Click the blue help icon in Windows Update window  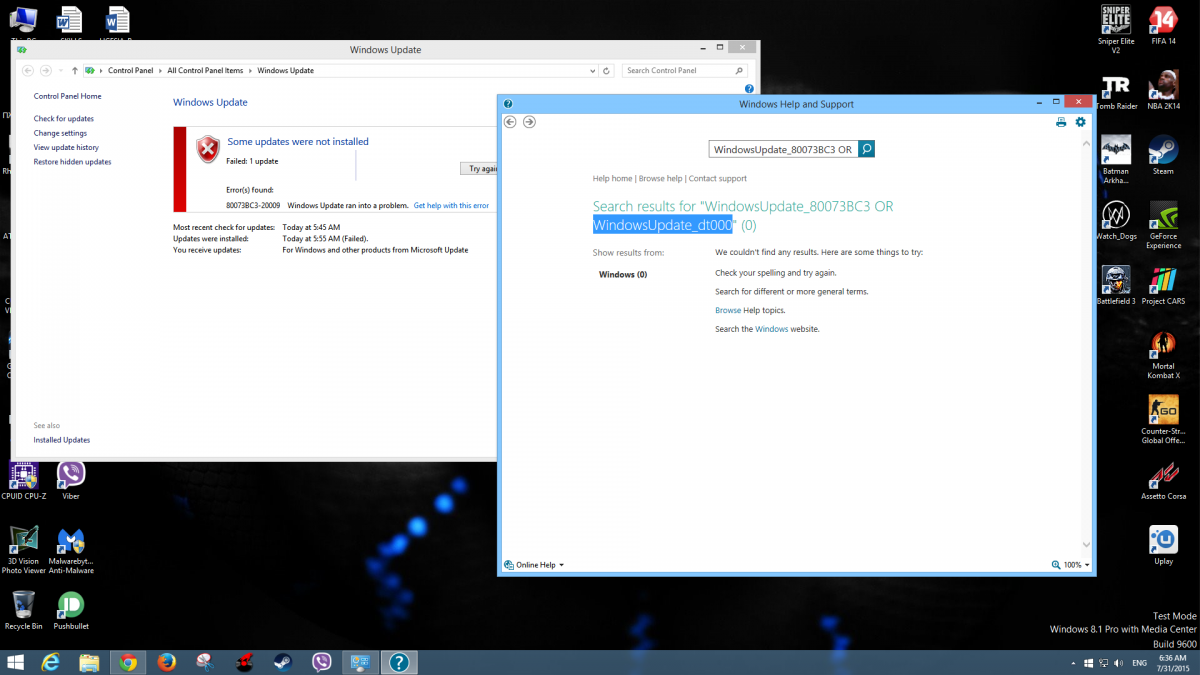[x=749, y=89]
